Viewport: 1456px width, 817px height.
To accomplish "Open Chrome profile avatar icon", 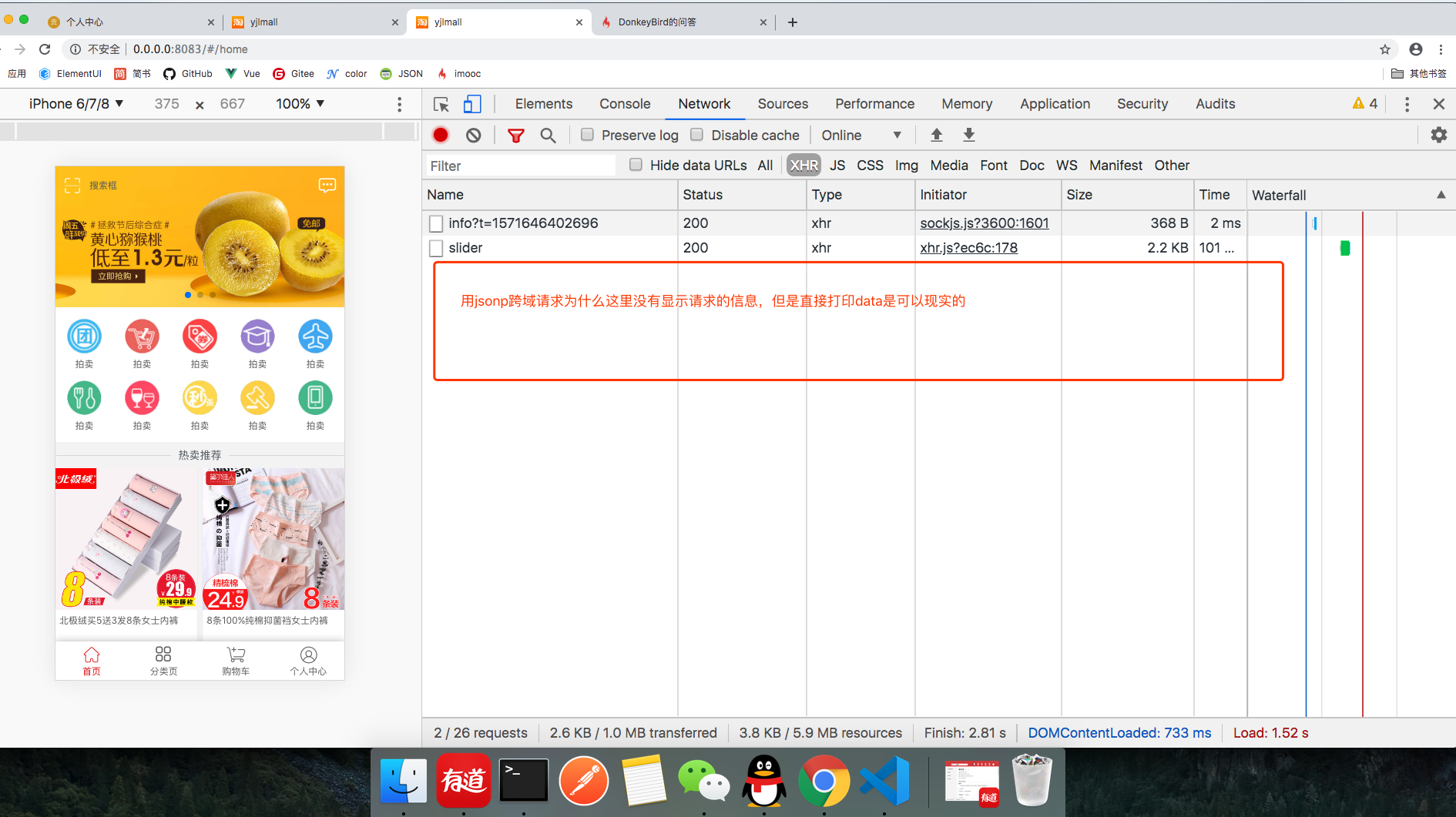I will (1416, 49).
